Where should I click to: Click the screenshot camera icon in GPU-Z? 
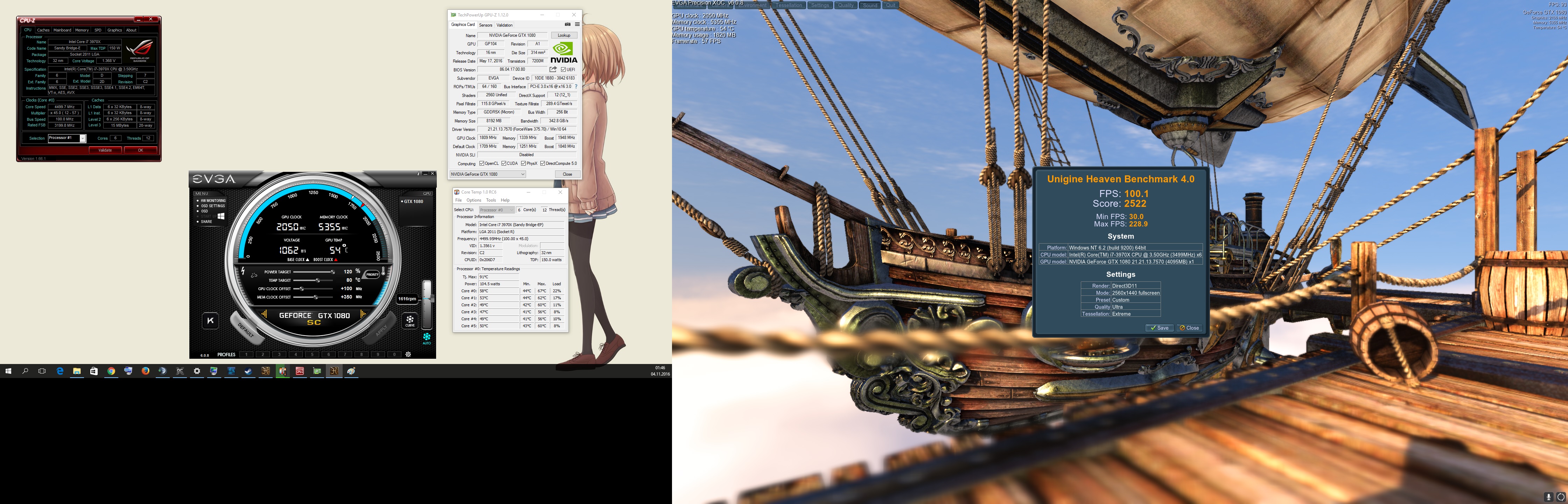[x=567, y=25]
